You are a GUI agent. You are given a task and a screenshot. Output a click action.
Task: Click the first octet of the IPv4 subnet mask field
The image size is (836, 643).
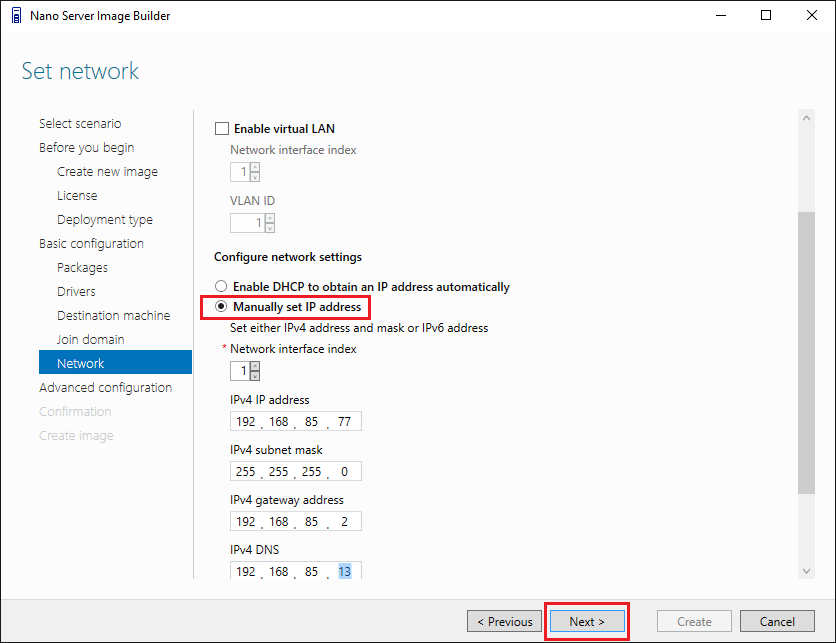click(246, 471)
